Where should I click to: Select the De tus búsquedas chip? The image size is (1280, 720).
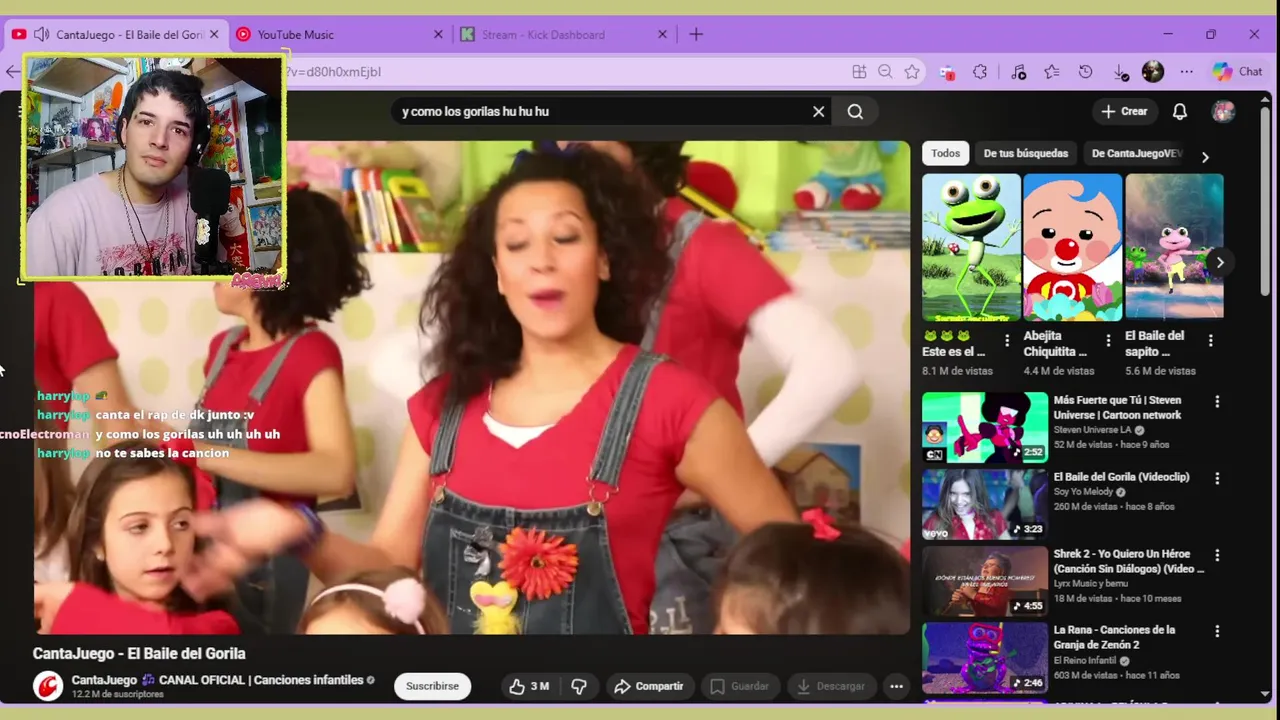[1026, 153]
